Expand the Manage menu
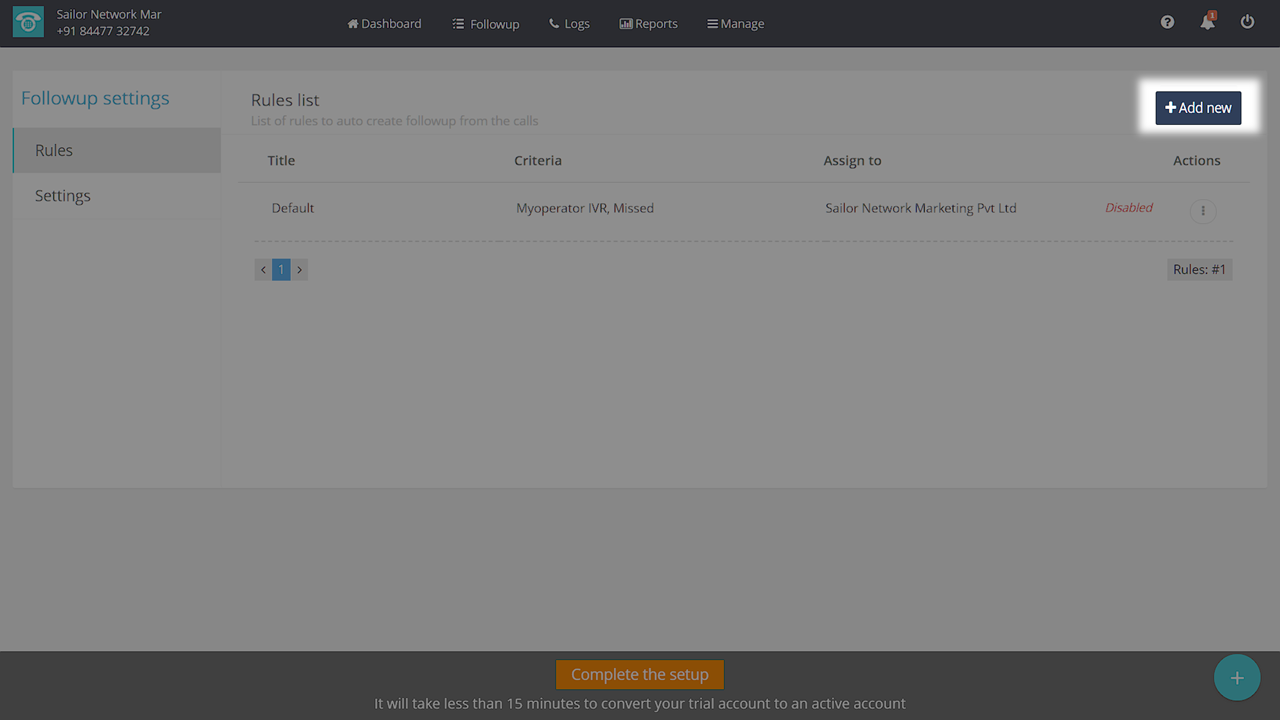 pyautogui.click(x=735, y=24)
